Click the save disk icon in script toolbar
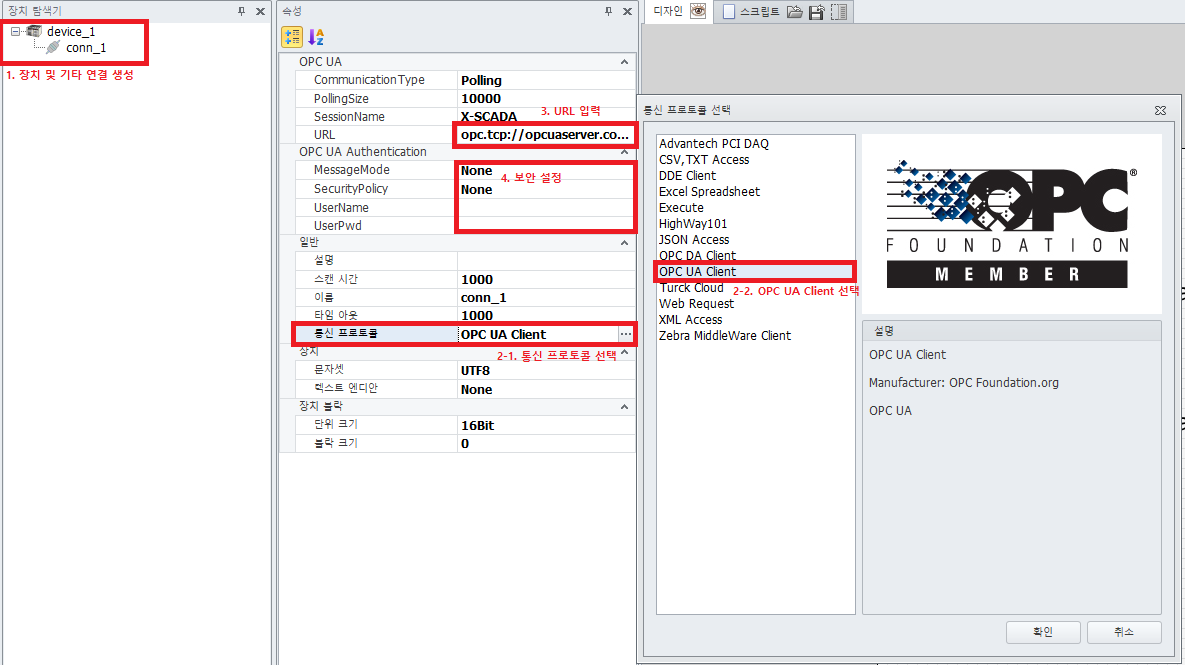This screenshot has width=1185, height=665. (816, 11)
